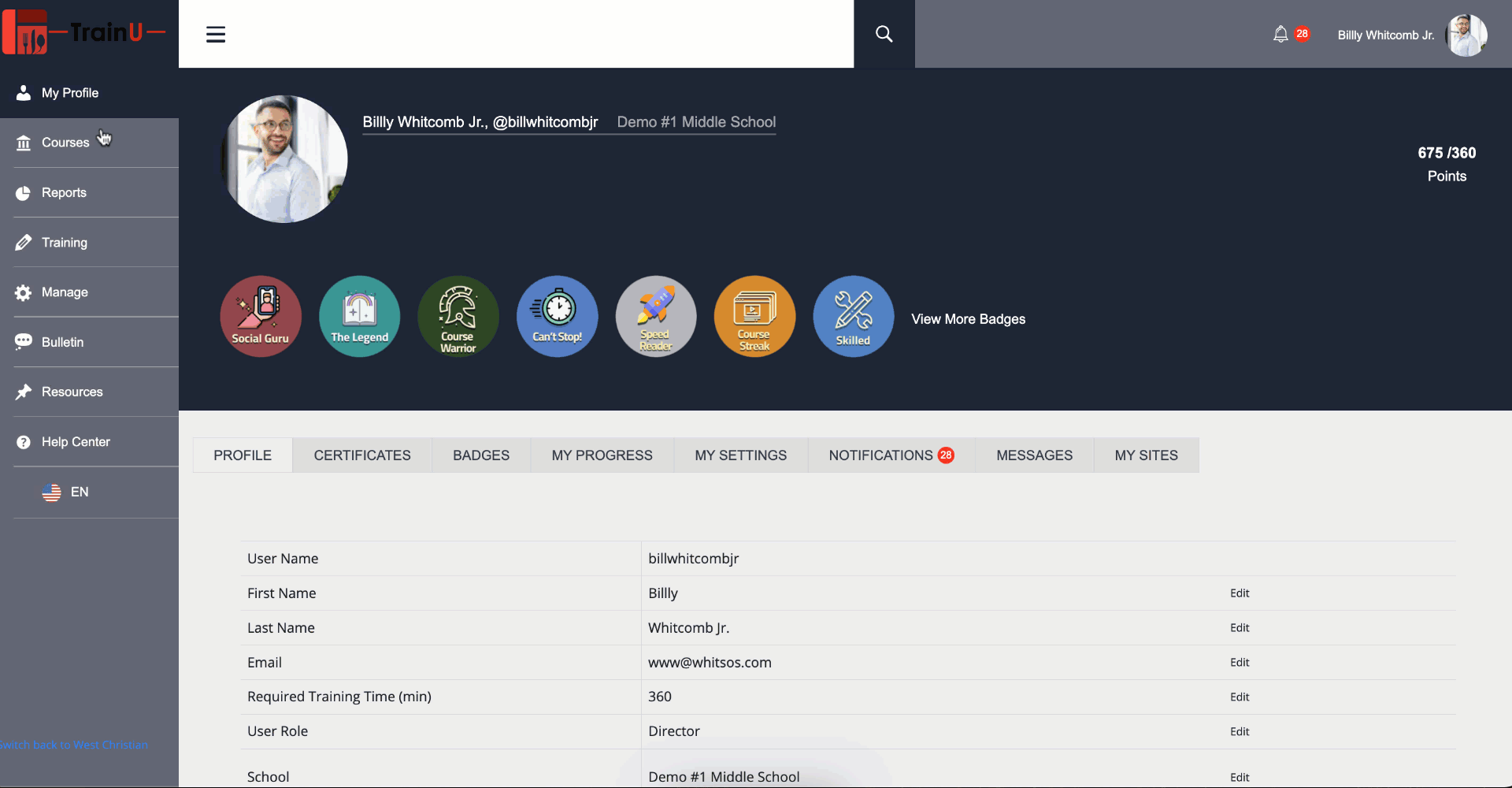Go to Courses in the sidebar
This screenshot has height=788, width=1512.
coord(65,143)
